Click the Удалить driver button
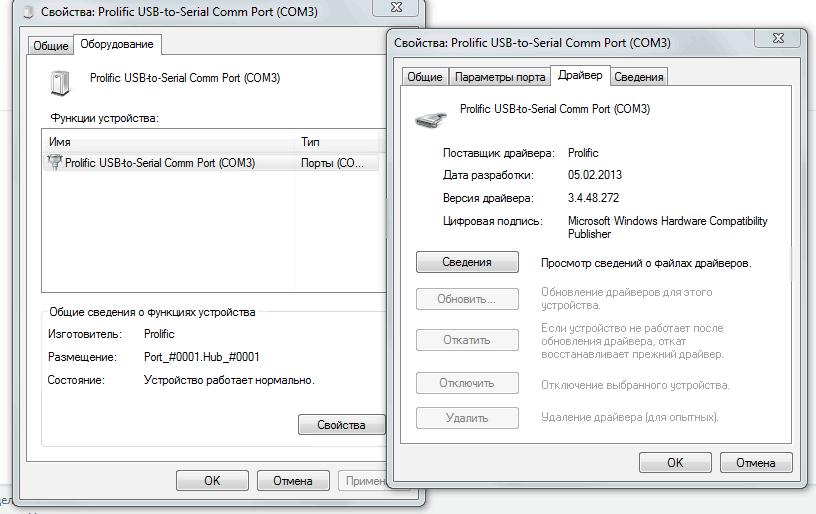Screen dimensions: 816x514 (467, 418)
